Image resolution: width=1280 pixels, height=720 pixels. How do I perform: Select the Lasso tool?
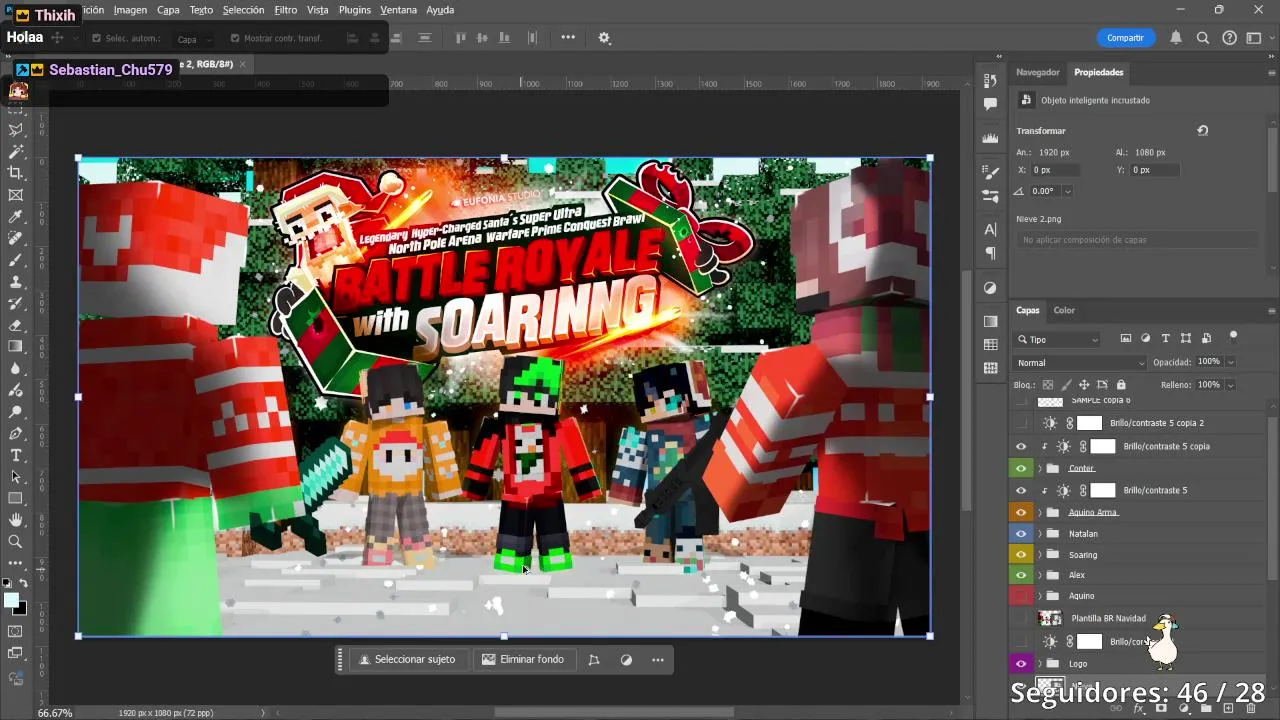point(16,130)
